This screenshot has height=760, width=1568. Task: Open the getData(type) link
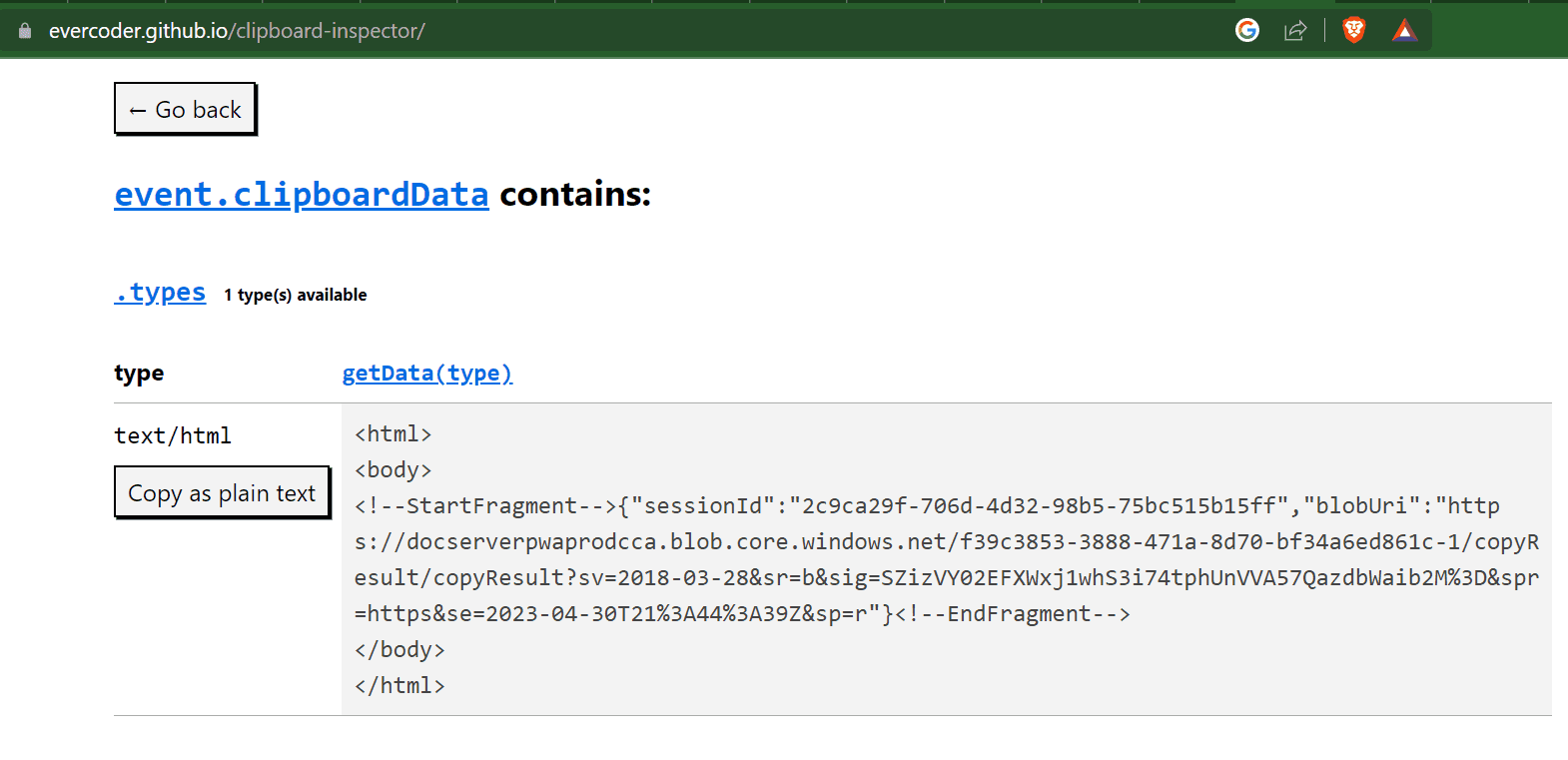427,373
